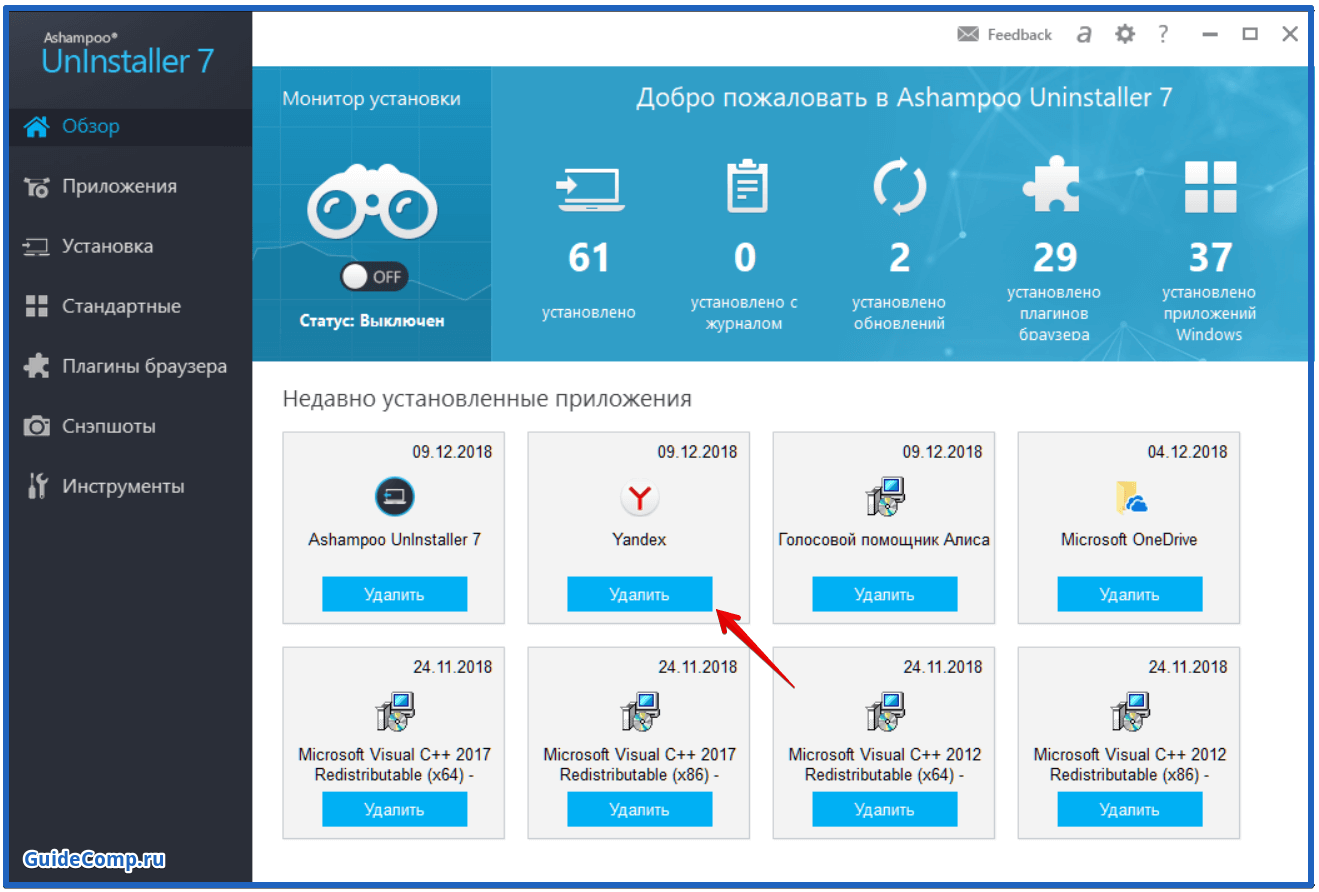Click the Windows apps tiles icon
This screenshot has width=1319, height=892.
click(x=1210, y=188)
